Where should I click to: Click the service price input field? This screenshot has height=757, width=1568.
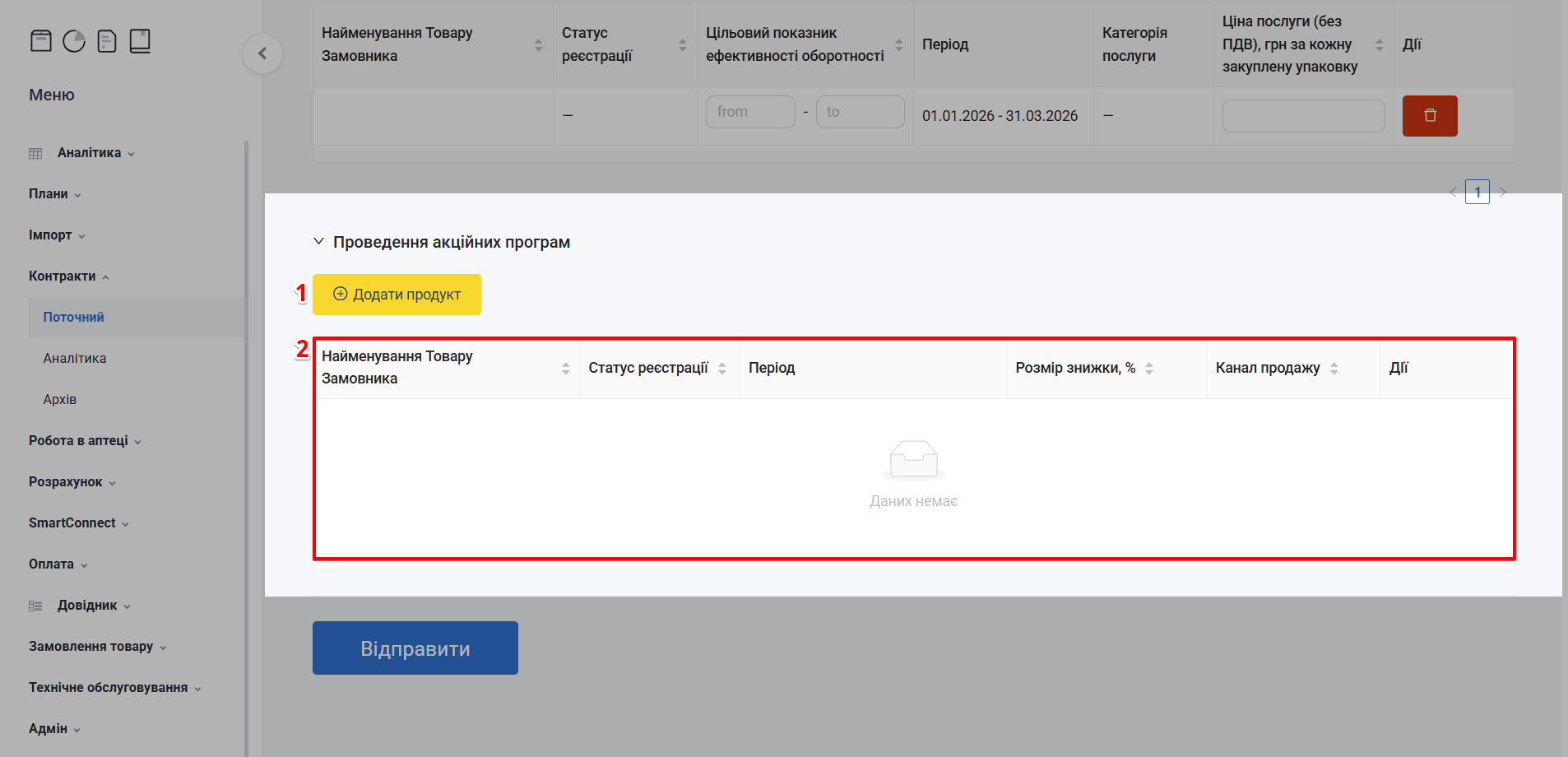tap(1302, 116)
